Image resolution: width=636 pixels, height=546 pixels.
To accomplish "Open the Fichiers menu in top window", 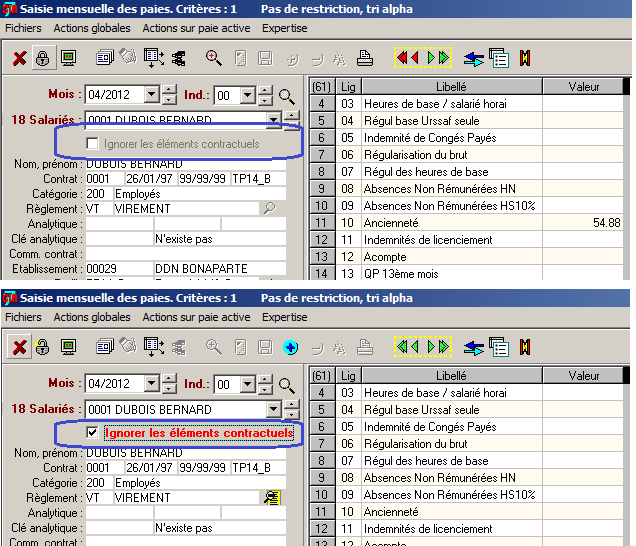I will coord(24,28).
